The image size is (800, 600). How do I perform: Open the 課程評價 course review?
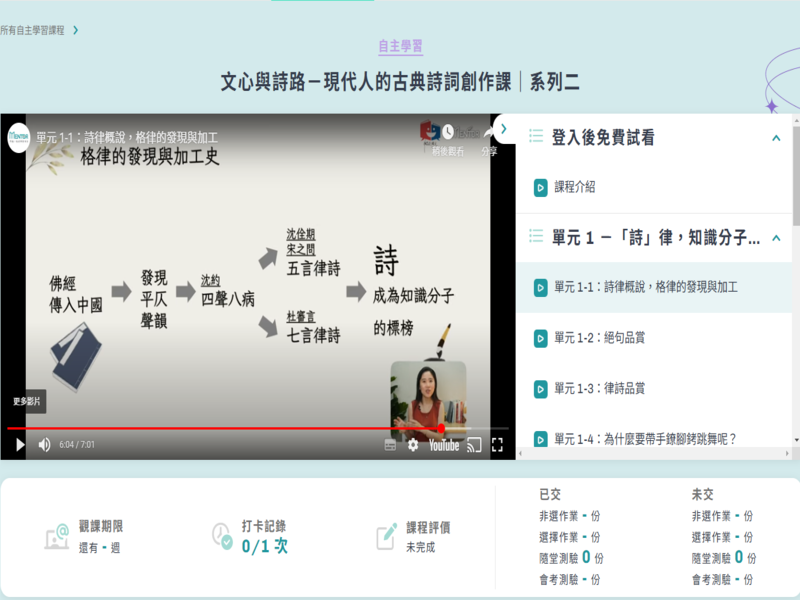[x=427, y=527]
